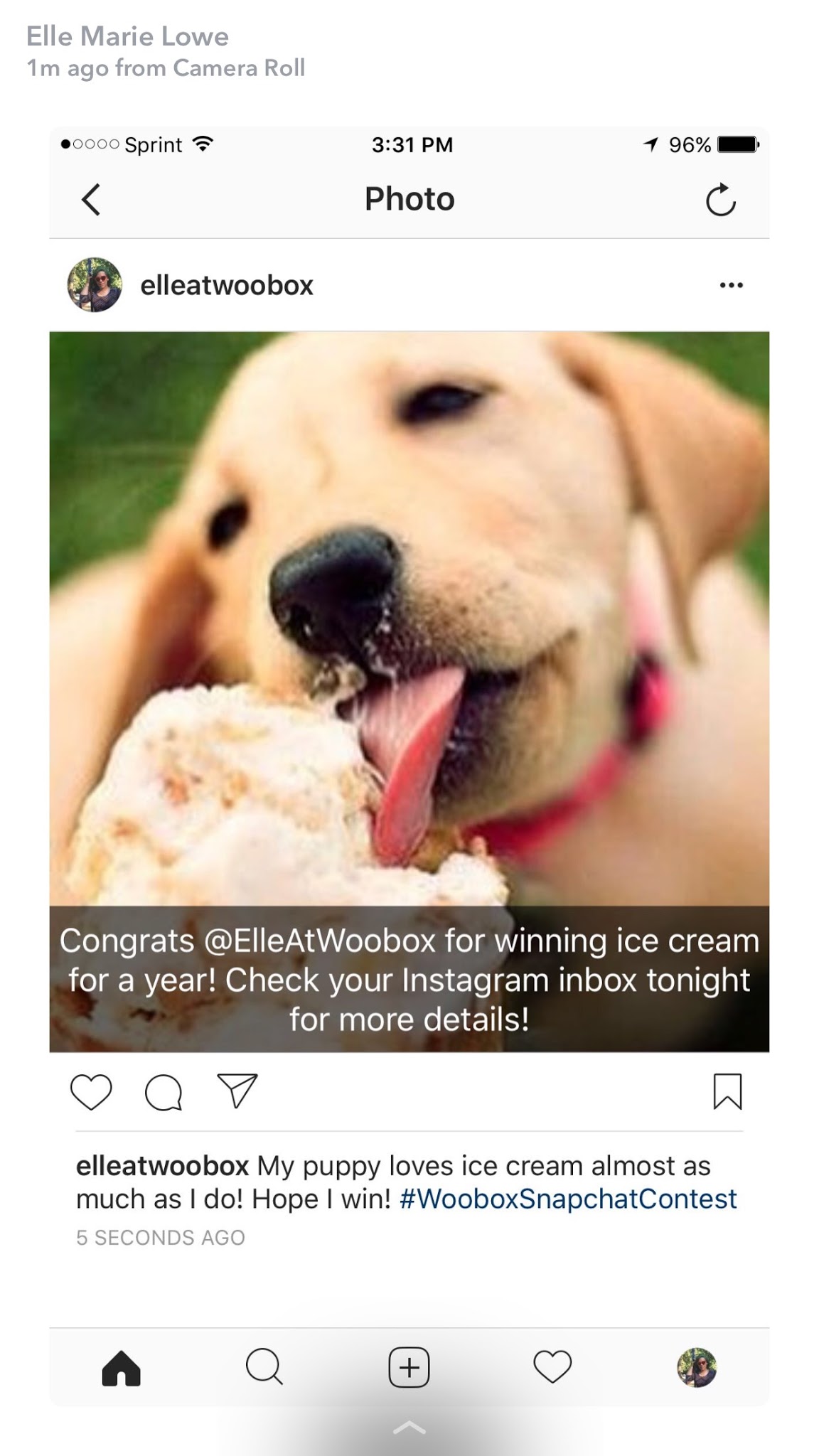Screen dimensions: 819x1456
Task: Go to Home tab
Action: pos(122,1367)
